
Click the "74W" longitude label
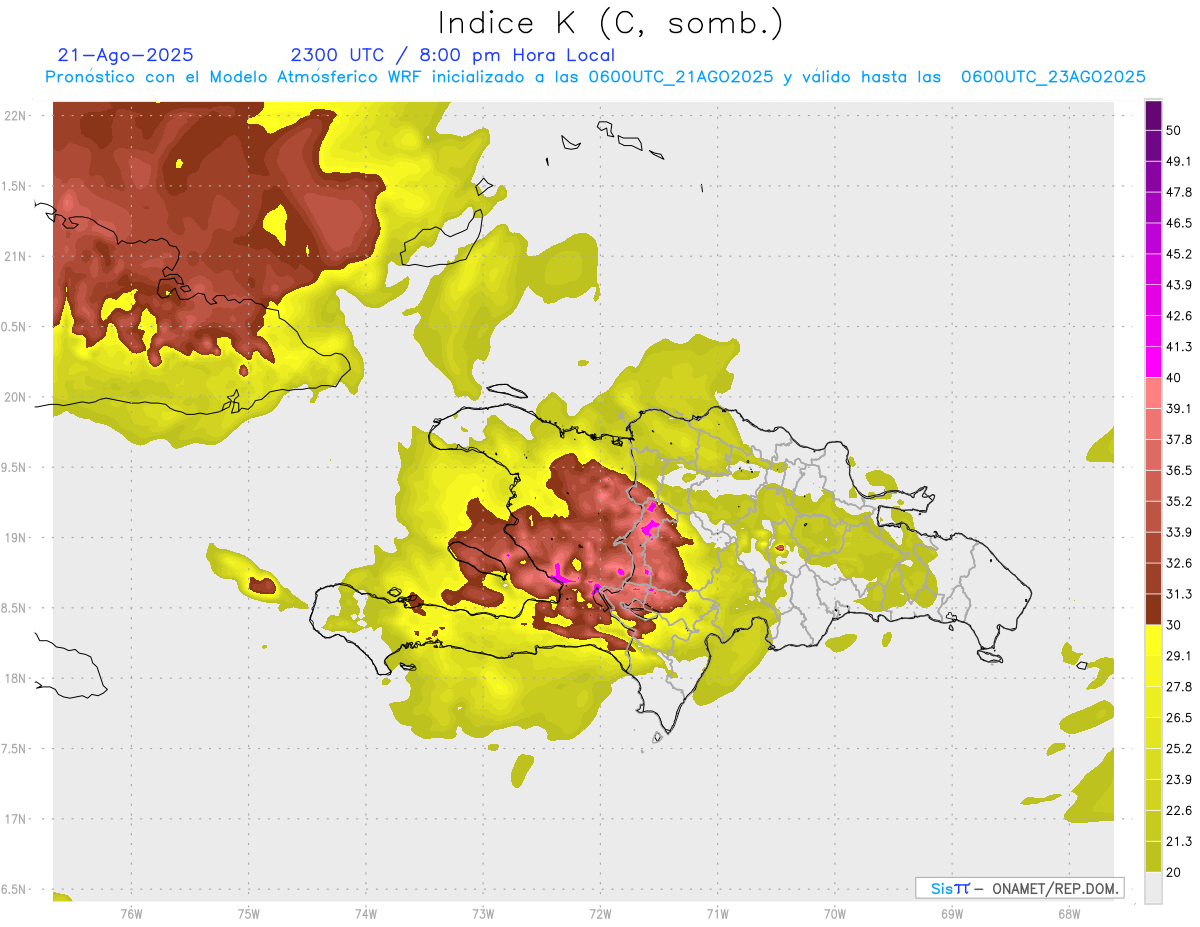(365, 913)
